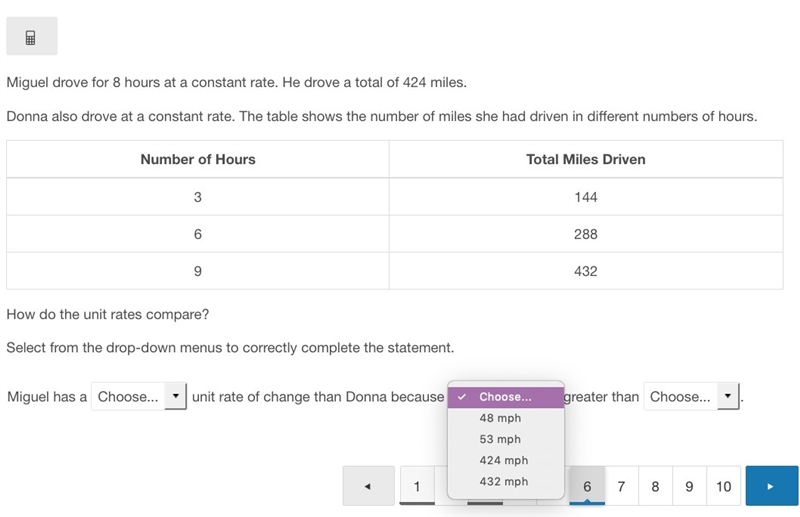
Task: Advance with the blue next arrow
Action: [771, 486]
